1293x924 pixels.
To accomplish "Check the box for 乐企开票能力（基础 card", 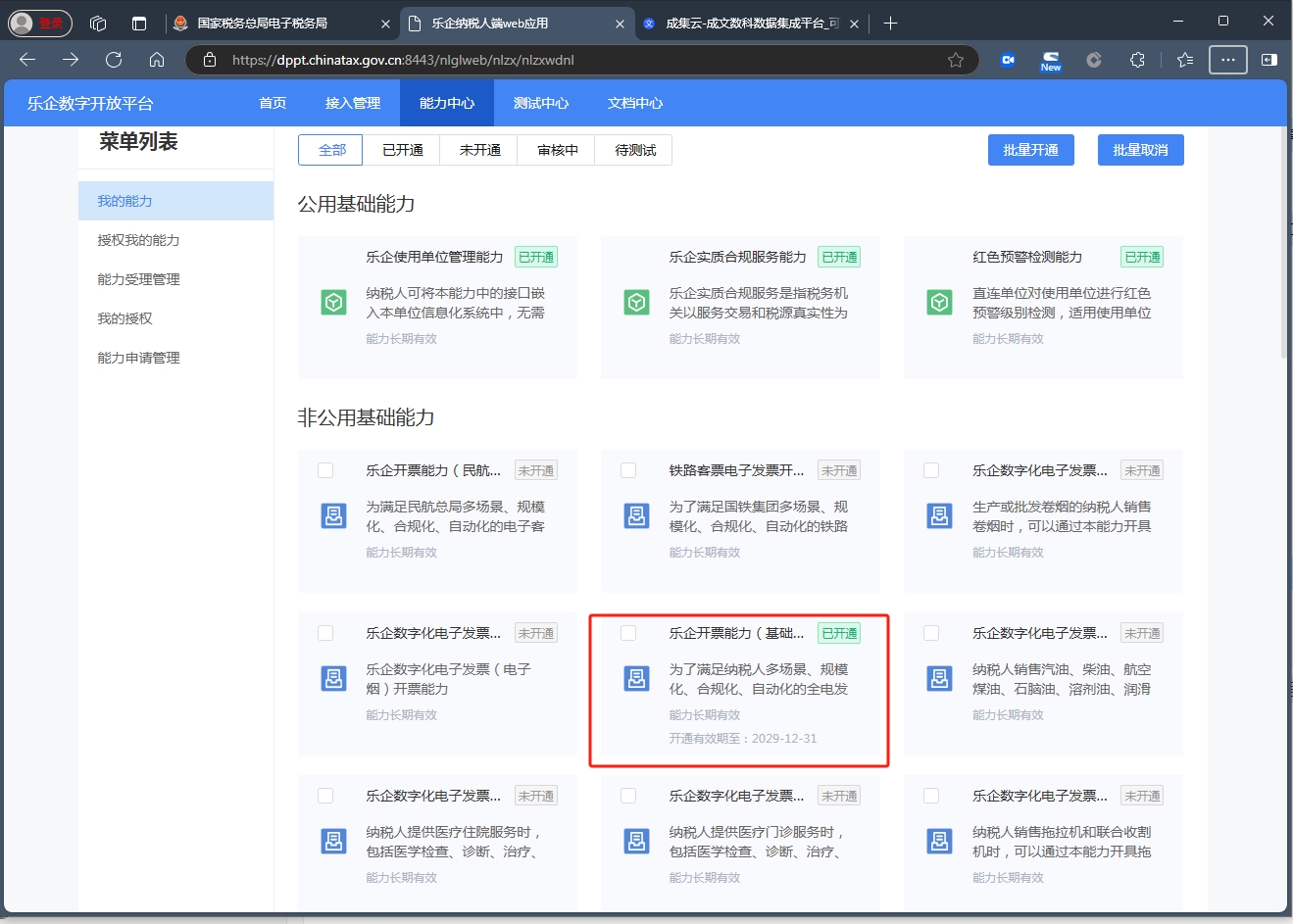I will 628,633.
